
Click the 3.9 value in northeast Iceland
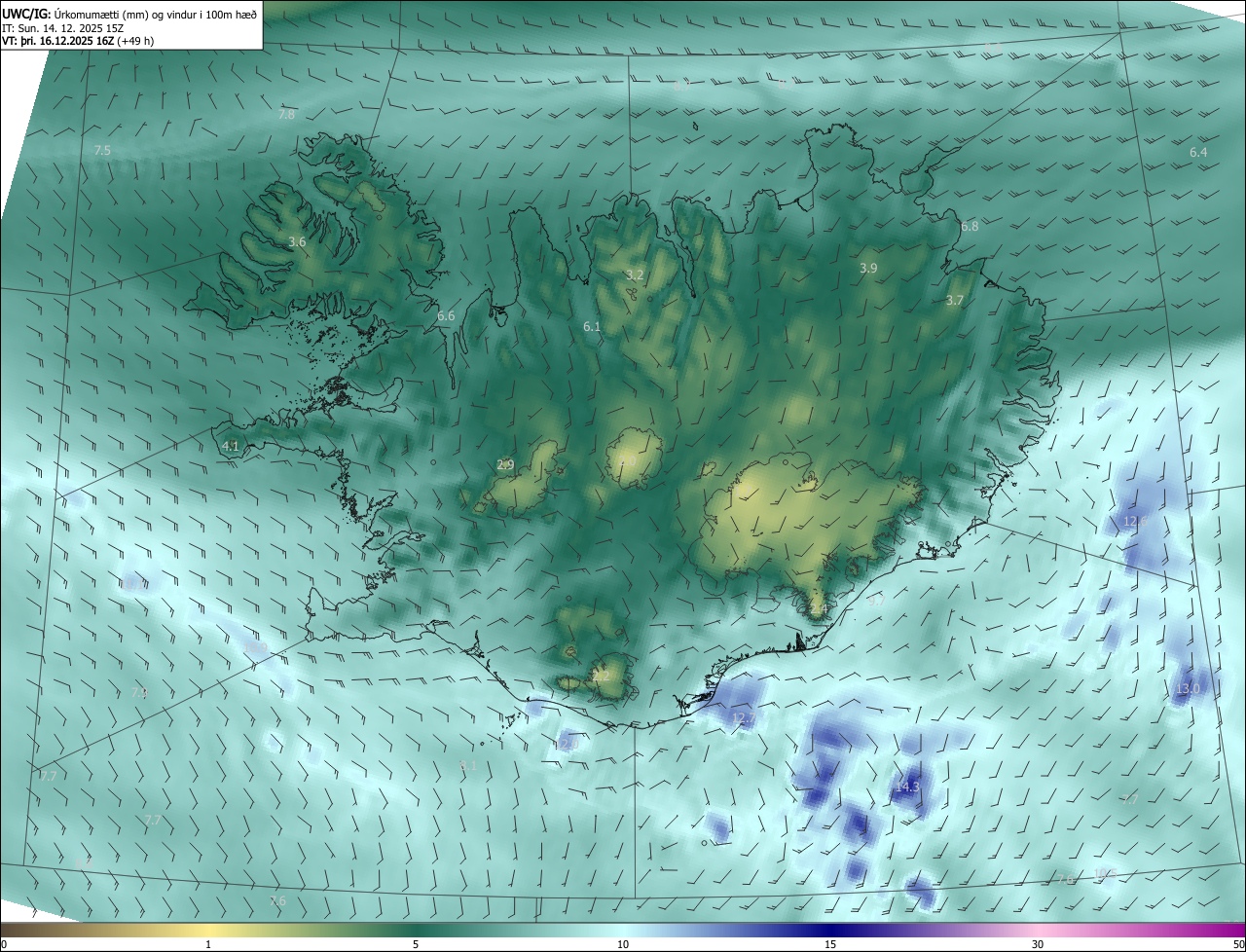point(869,268)
